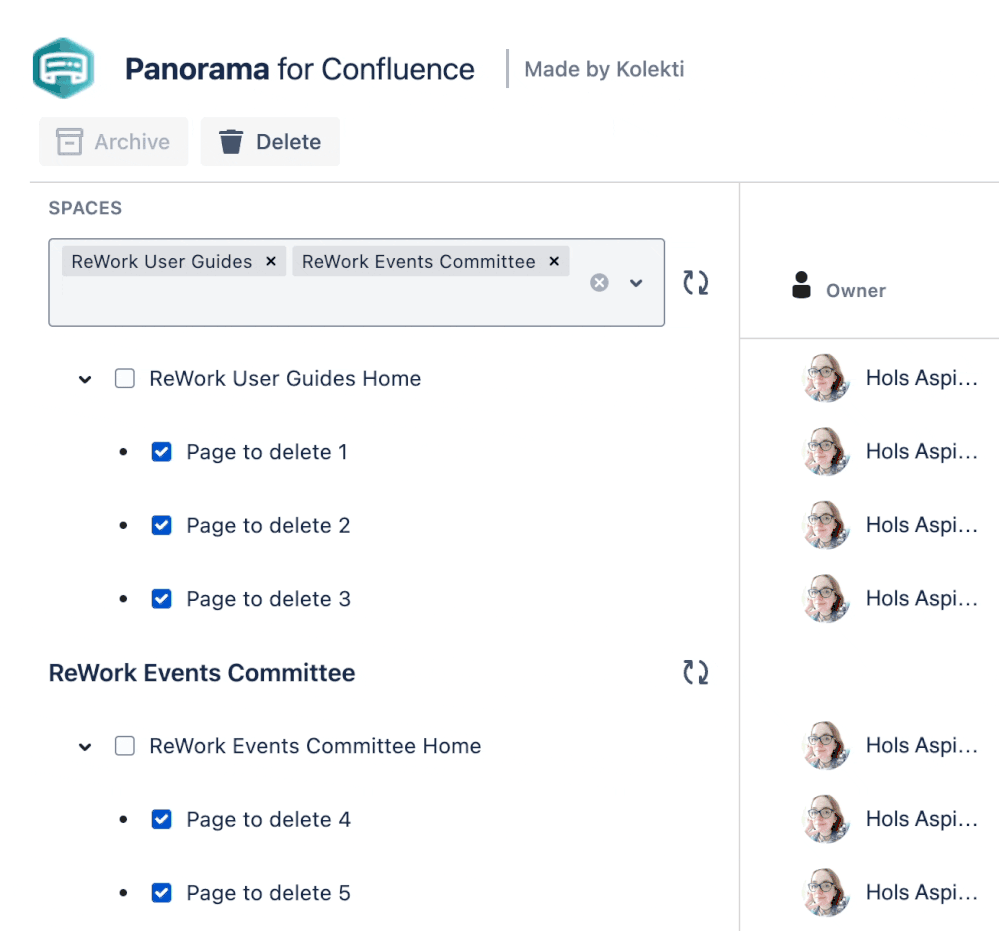Image resolution: width=999 pixels, height=931 pixels.
Task: Collapse the ReWork User Guides Home tree
Action: click(85, 379)
